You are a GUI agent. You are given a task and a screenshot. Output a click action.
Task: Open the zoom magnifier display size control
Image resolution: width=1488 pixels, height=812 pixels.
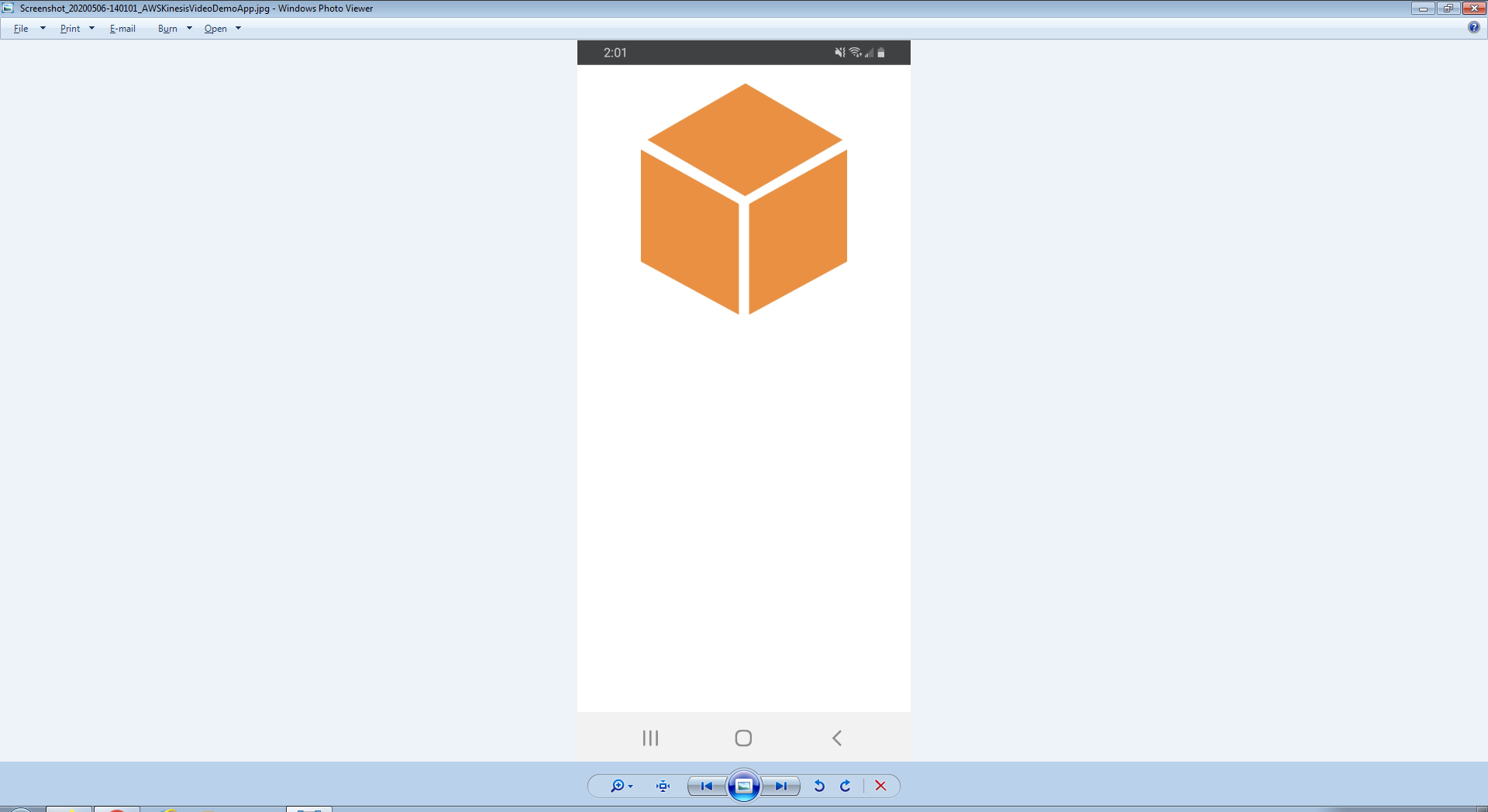[x=621, y=786]
